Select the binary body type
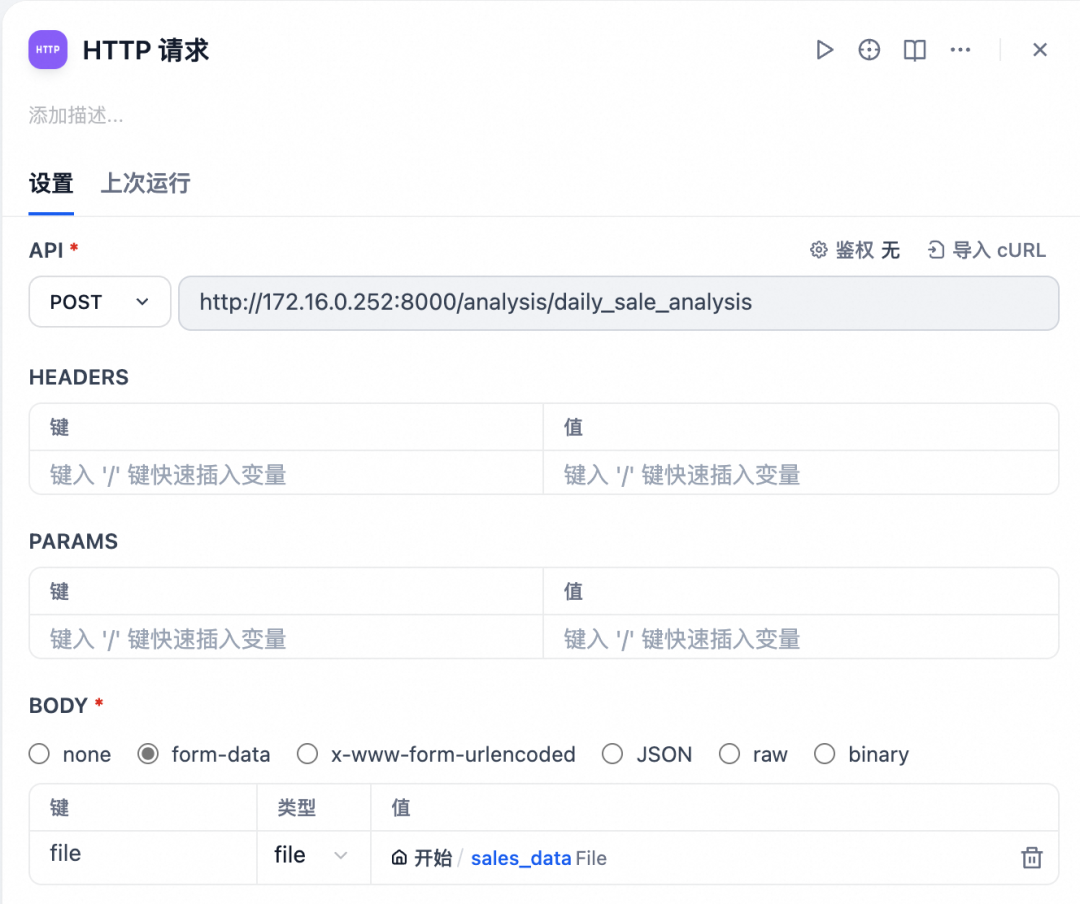Viewport: 1080px width, 904px height. pyautogui.click(x=824, y=754)
